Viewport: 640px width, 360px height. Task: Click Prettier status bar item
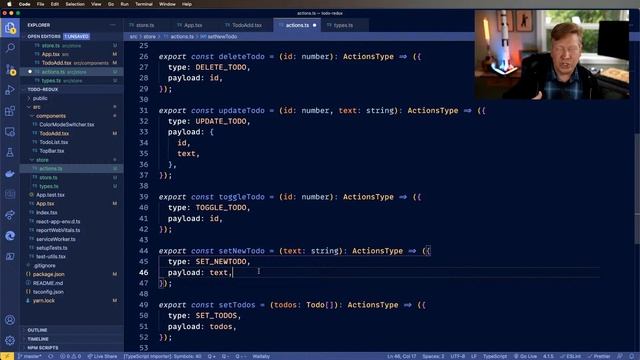[599, 356]
